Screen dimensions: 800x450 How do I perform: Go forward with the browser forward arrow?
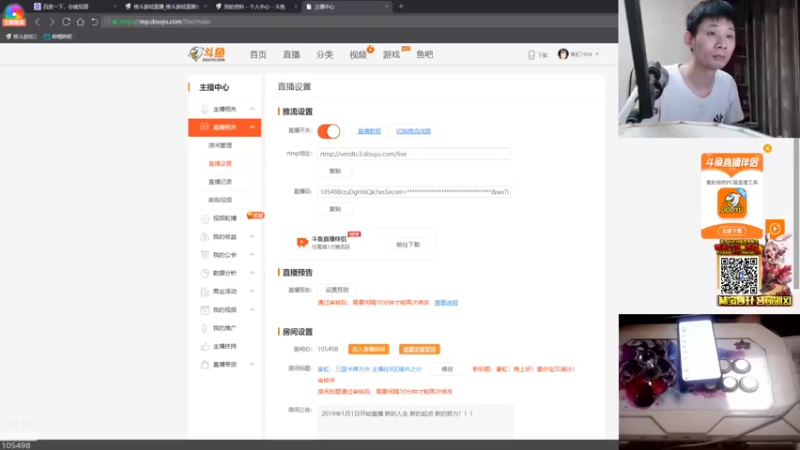52,22
